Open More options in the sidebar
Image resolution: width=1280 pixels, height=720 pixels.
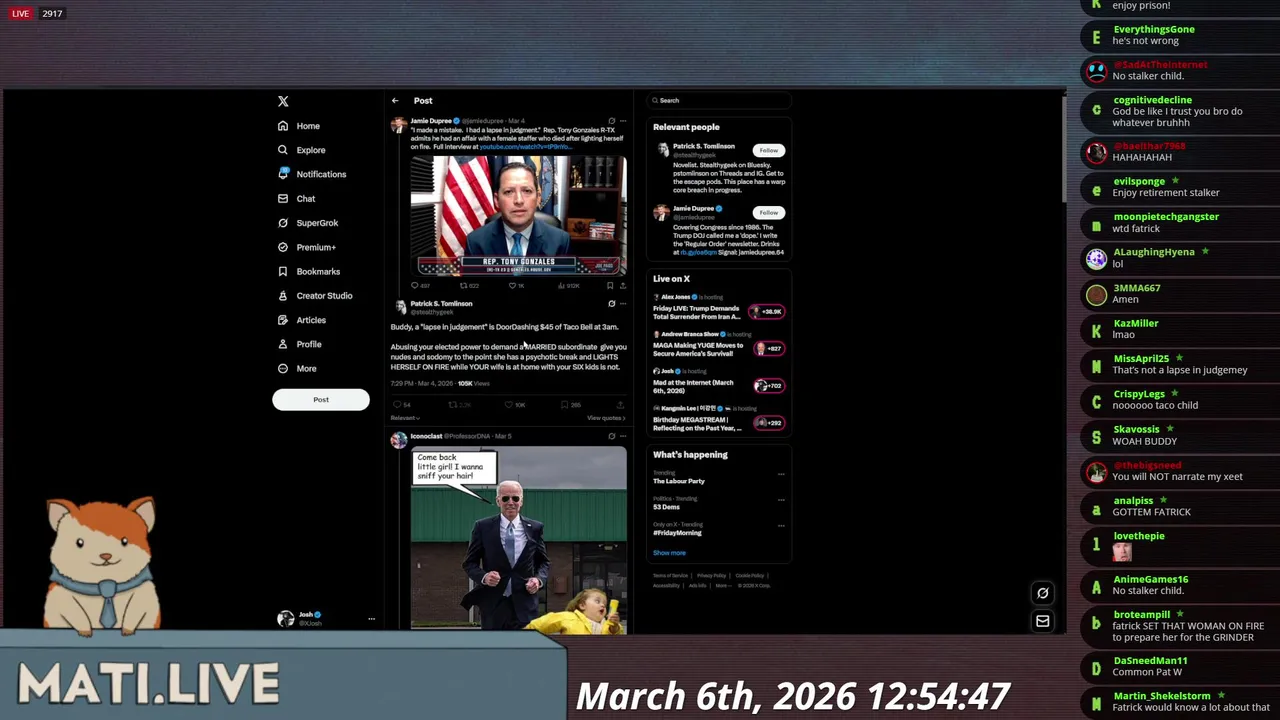[298, 368]
